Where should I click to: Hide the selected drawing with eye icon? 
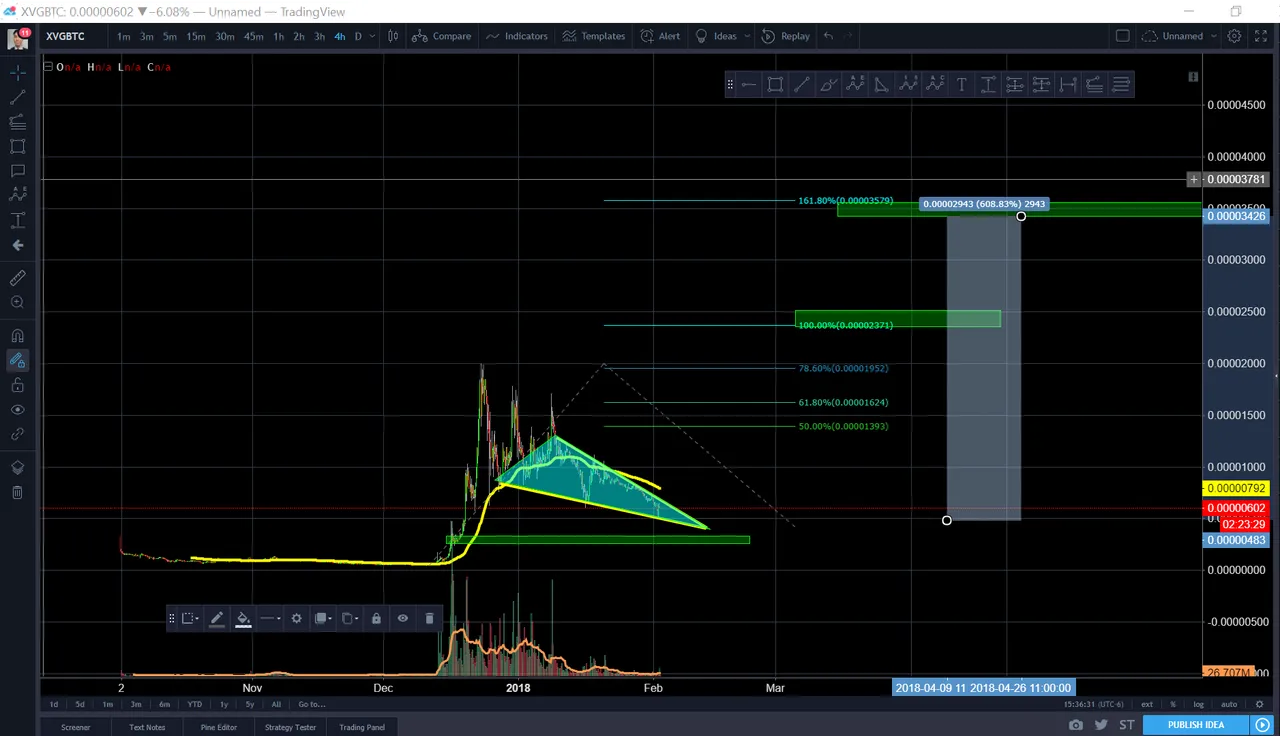[402, 618]
